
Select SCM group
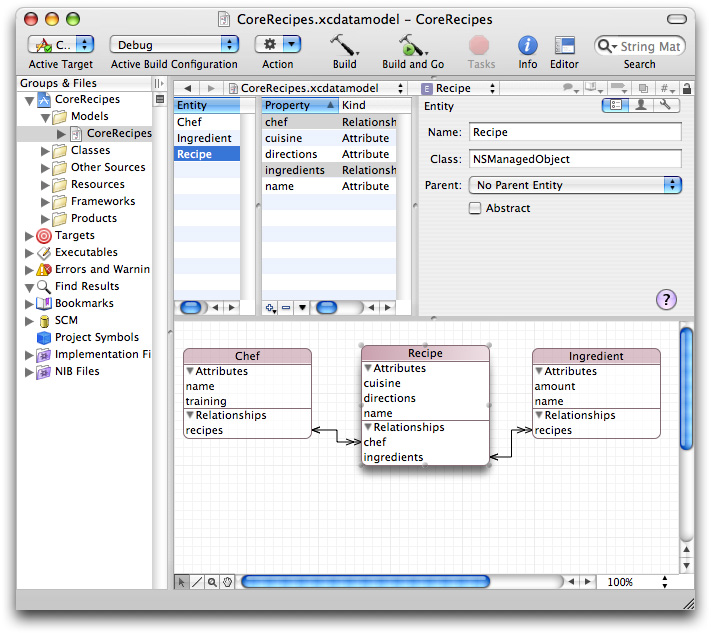[66, 320]
